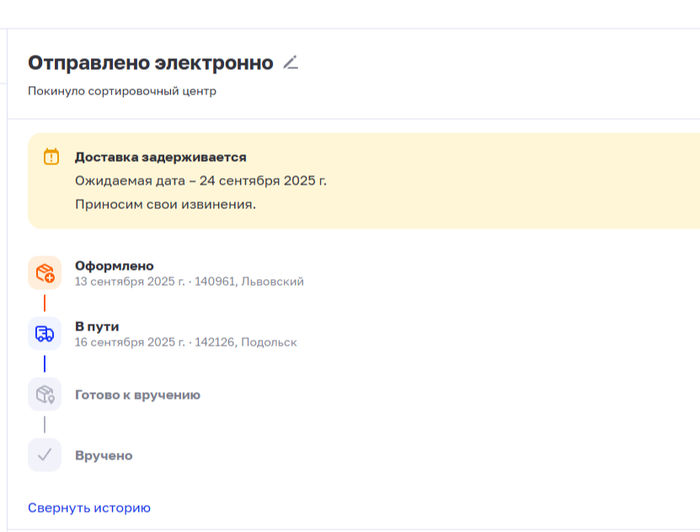700x532 pixels.
Task: Click the heading Отправлено электронно
Action: 150,63
